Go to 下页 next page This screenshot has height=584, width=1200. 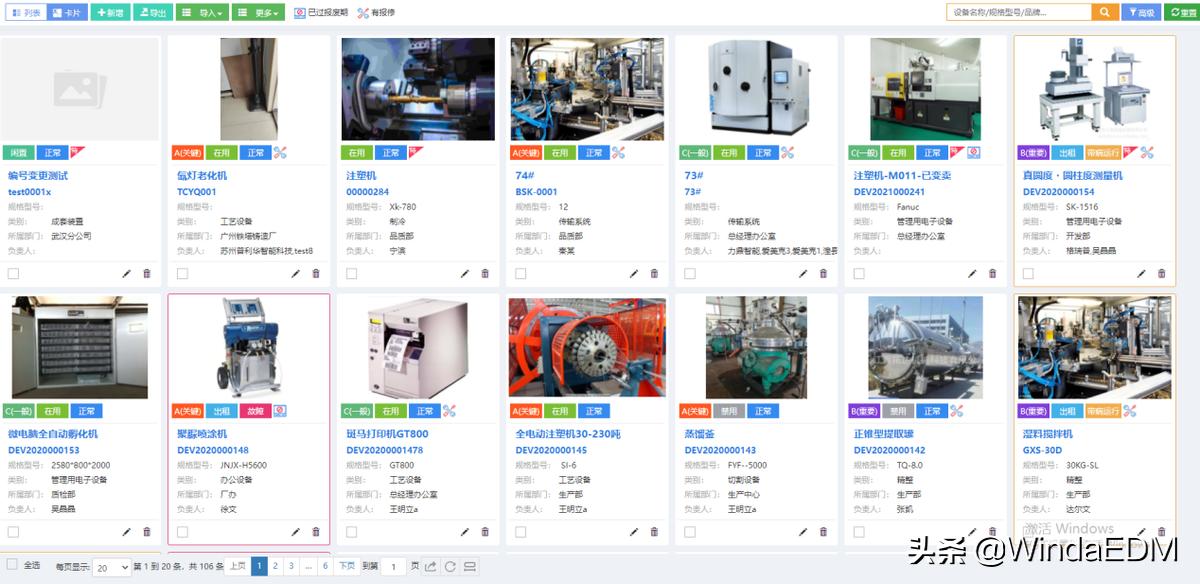click(346, 566)
